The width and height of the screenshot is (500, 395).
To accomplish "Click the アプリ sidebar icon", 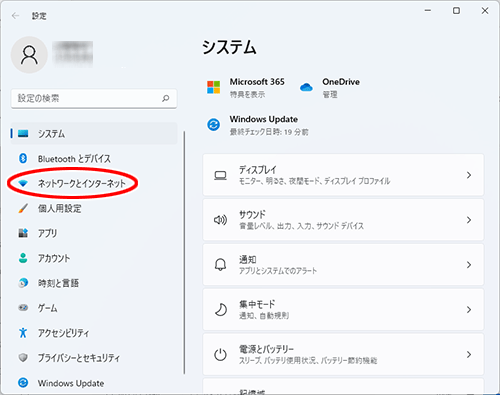I will coord(23,233).
